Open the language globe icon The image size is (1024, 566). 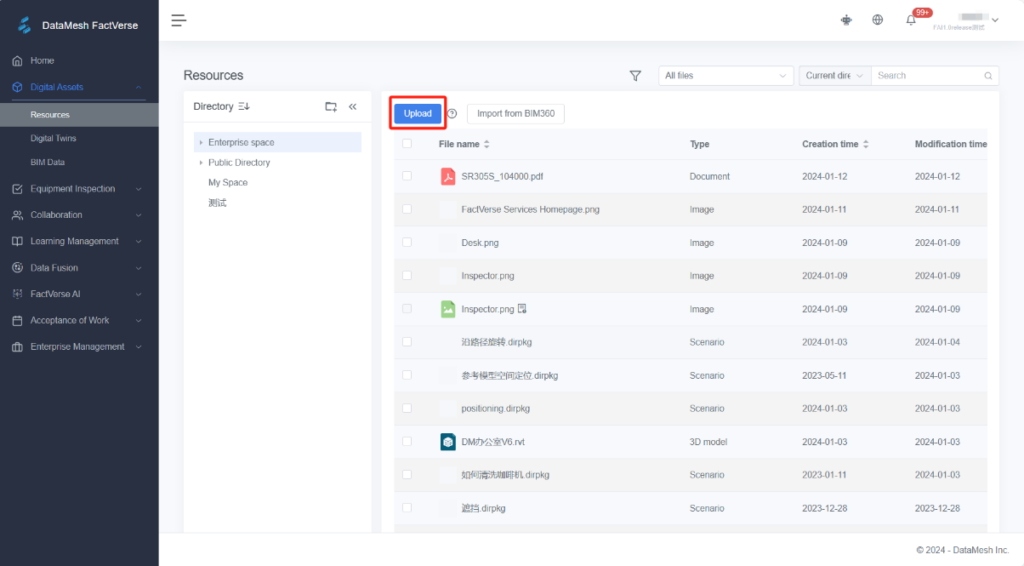[878, 20]
